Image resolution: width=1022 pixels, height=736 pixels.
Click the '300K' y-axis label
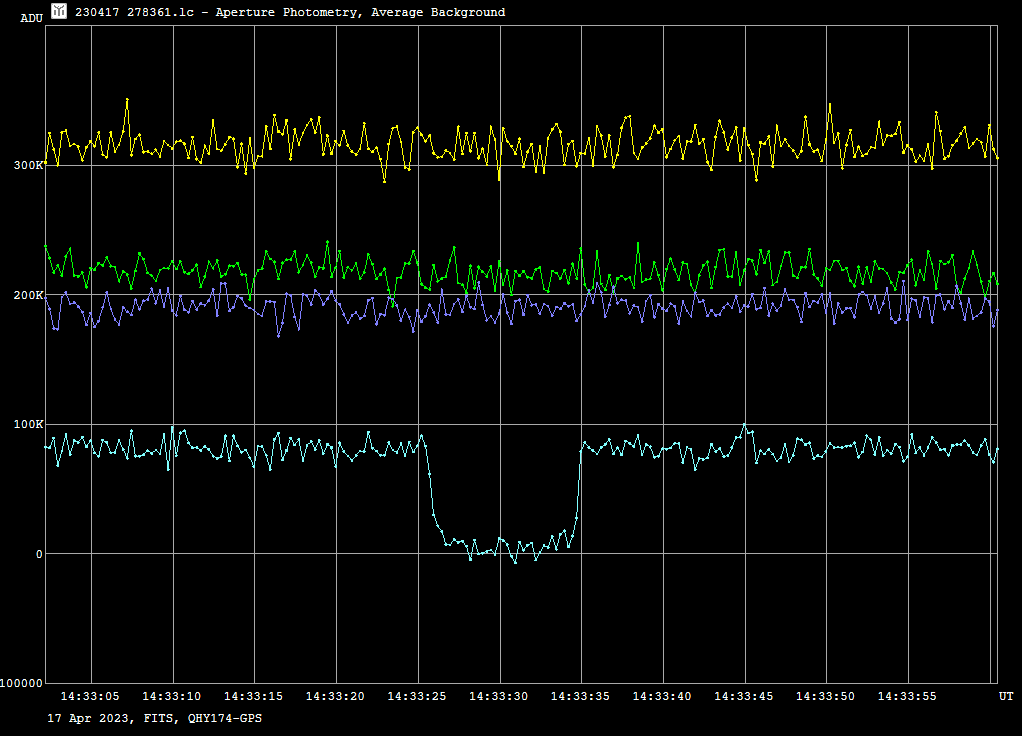[x=28, y=165]
